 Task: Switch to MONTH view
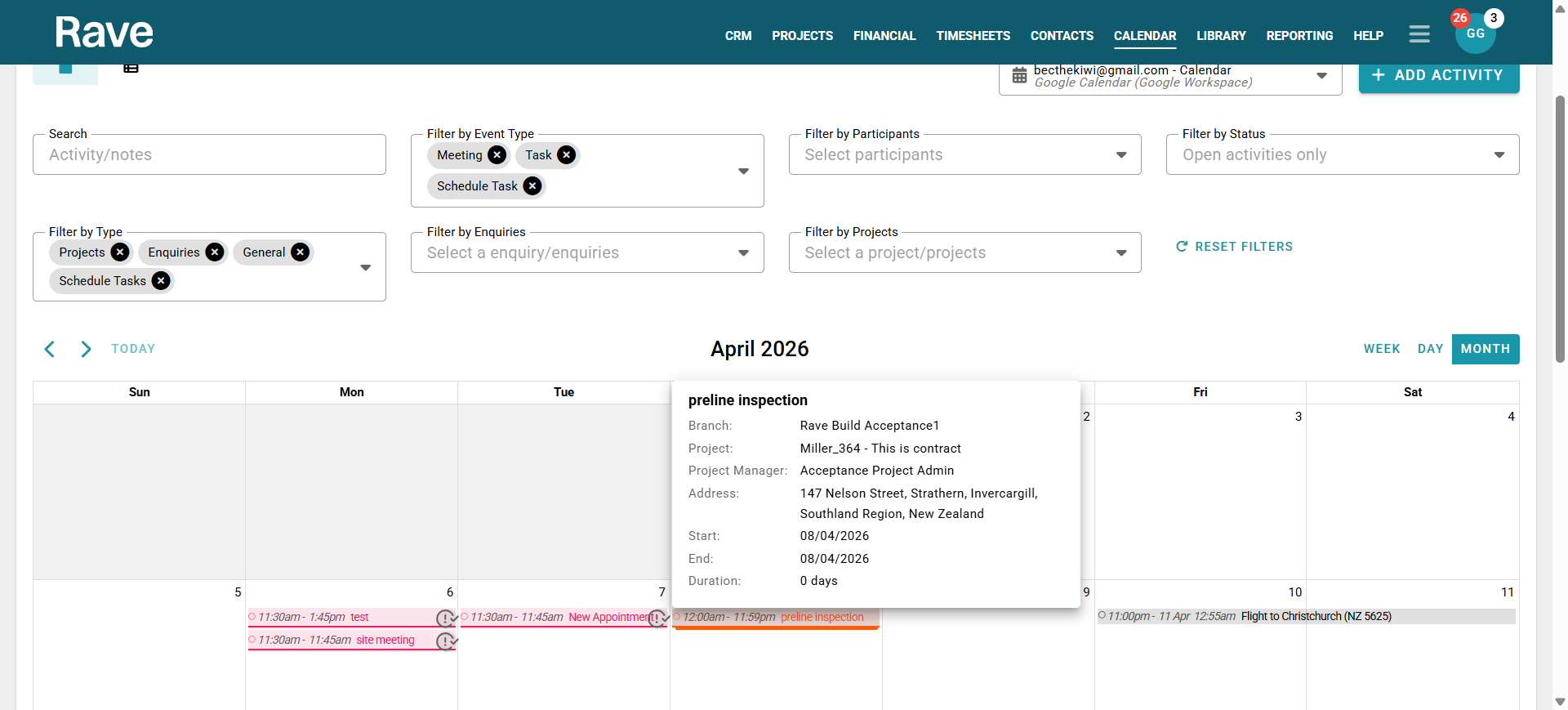click(x=1486, y=349)
